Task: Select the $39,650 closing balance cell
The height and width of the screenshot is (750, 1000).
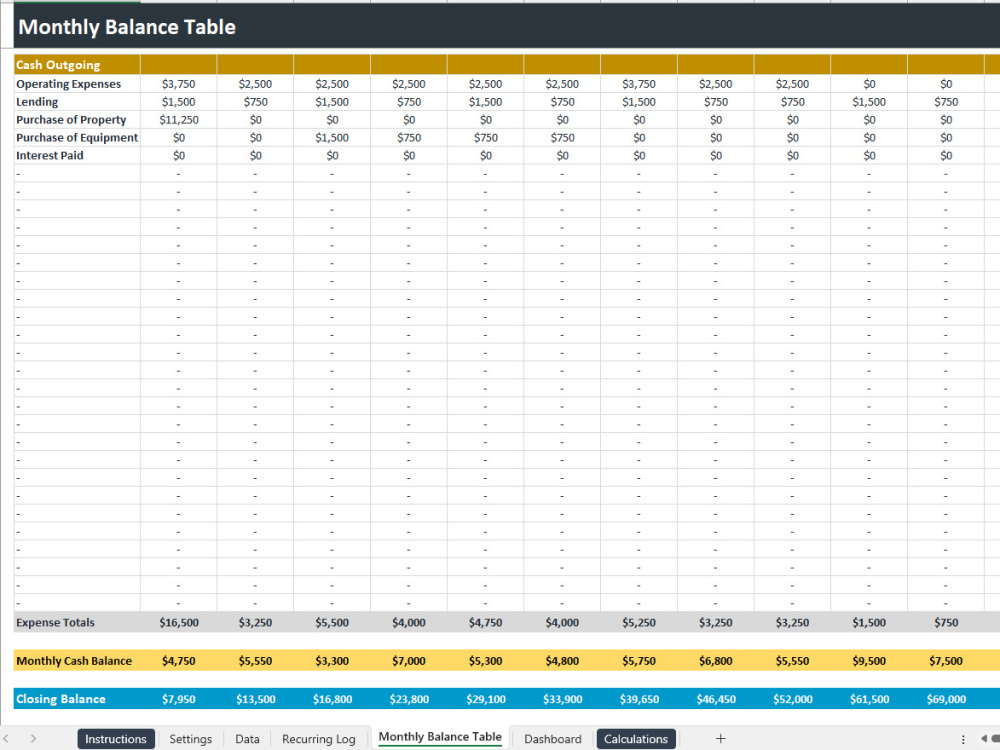Action: click(x=639, y=699)
